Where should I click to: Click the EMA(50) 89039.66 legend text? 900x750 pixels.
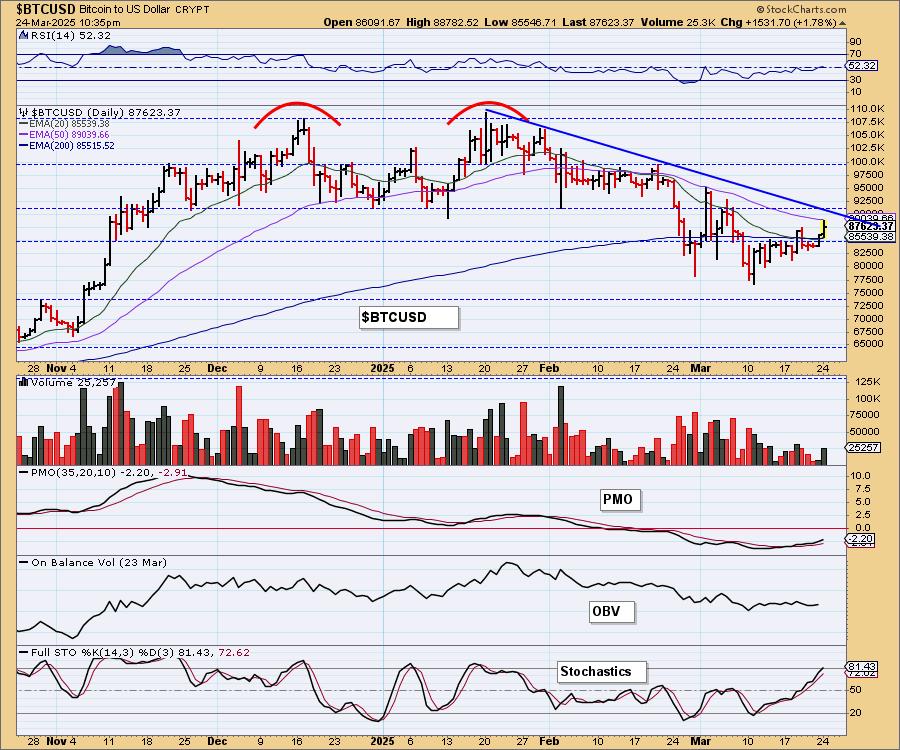click(71, 134)
